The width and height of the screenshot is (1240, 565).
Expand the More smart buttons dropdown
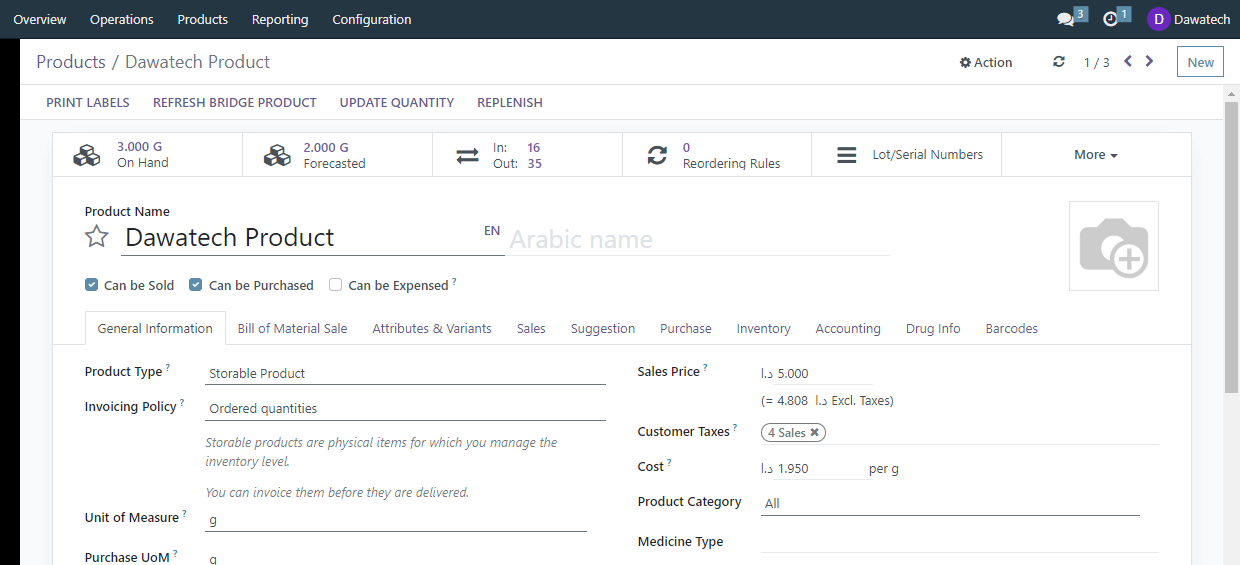coord(1096,155)
